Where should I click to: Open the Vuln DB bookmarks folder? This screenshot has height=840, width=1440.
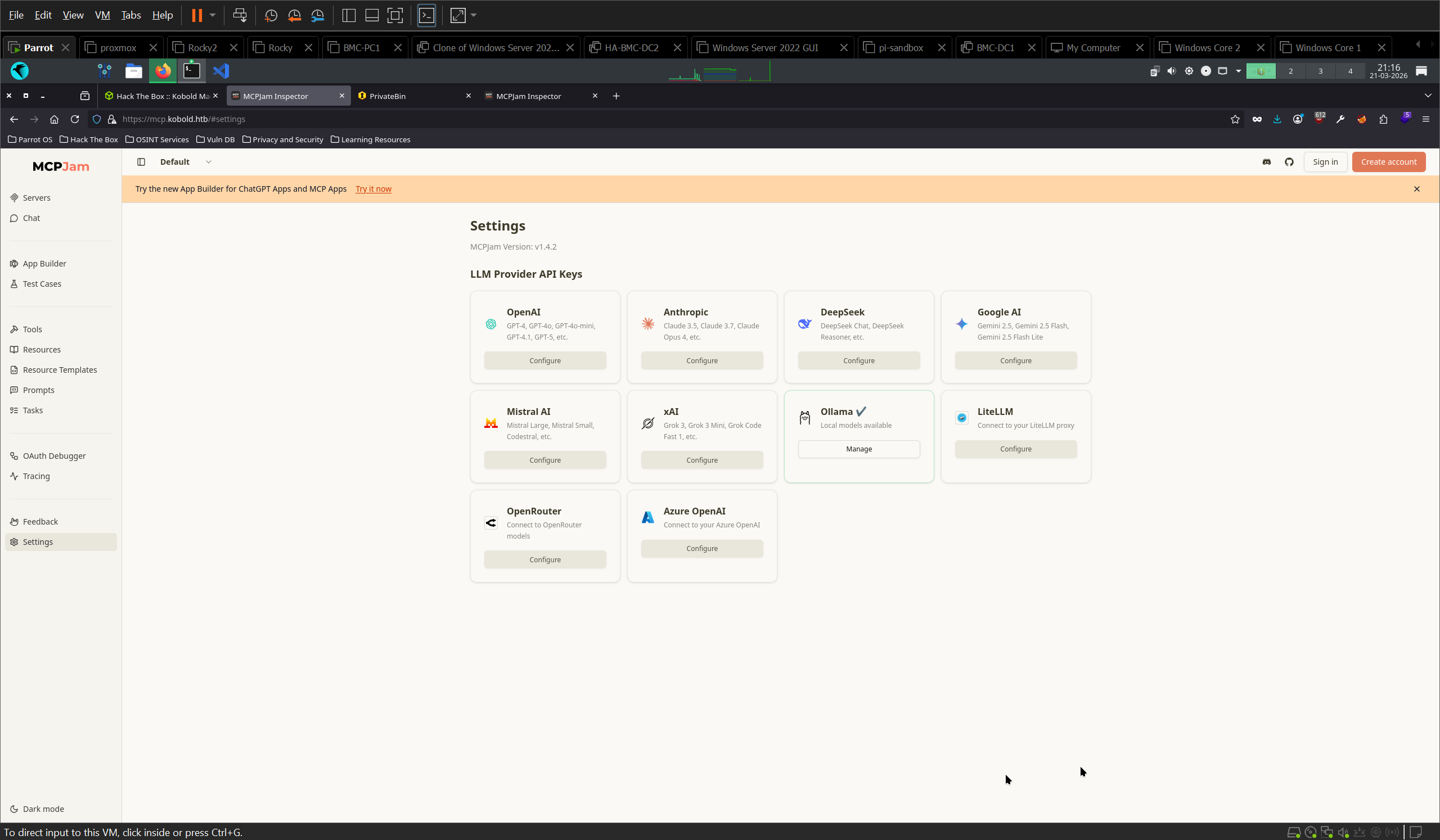(x=215, y=140)
